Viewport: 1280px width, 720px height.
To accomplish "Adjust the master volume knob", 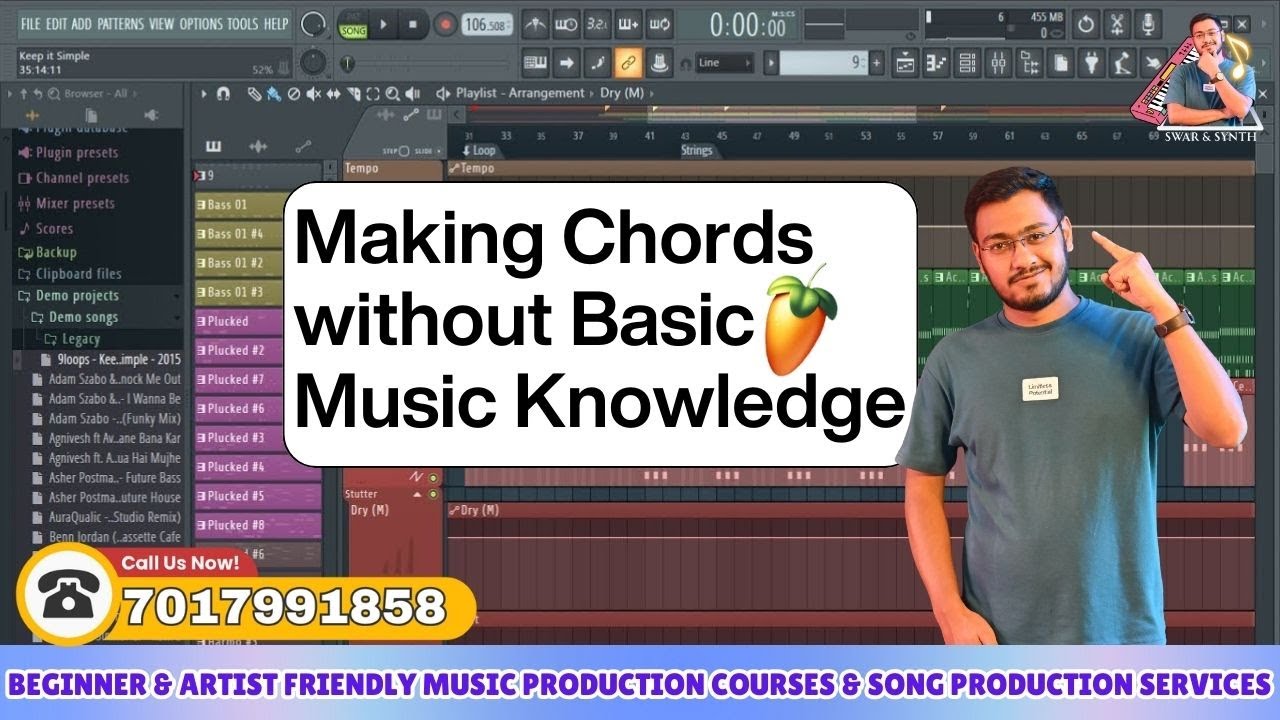I will click(x=315, y=23).
